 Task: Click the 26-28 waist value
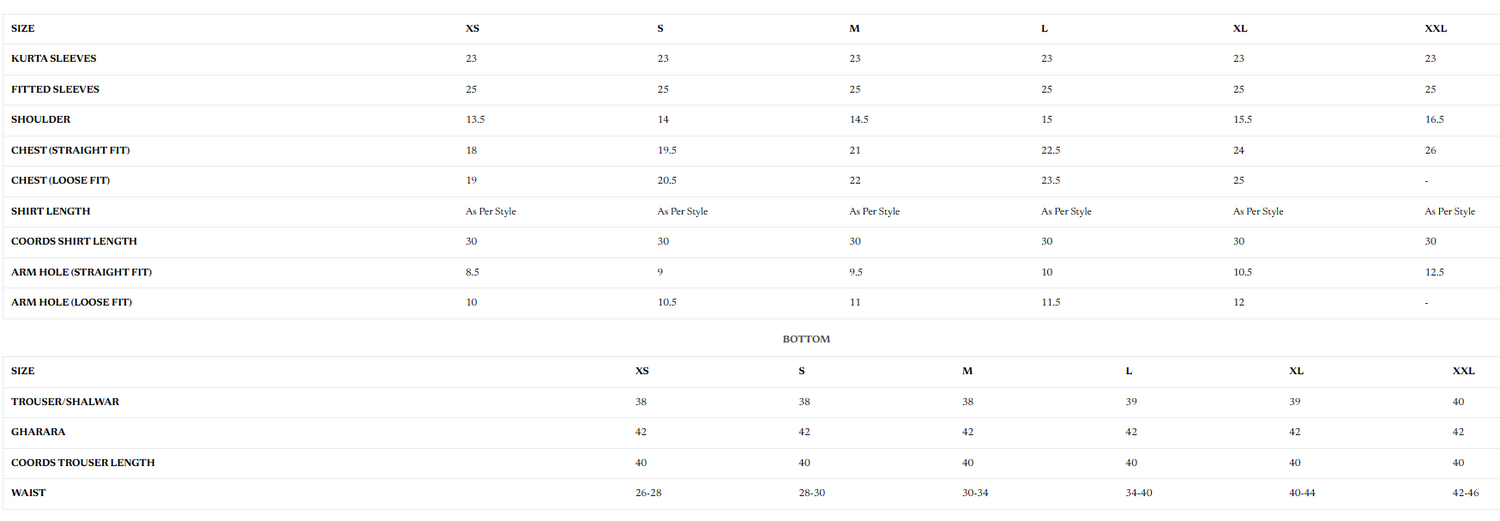648,493
